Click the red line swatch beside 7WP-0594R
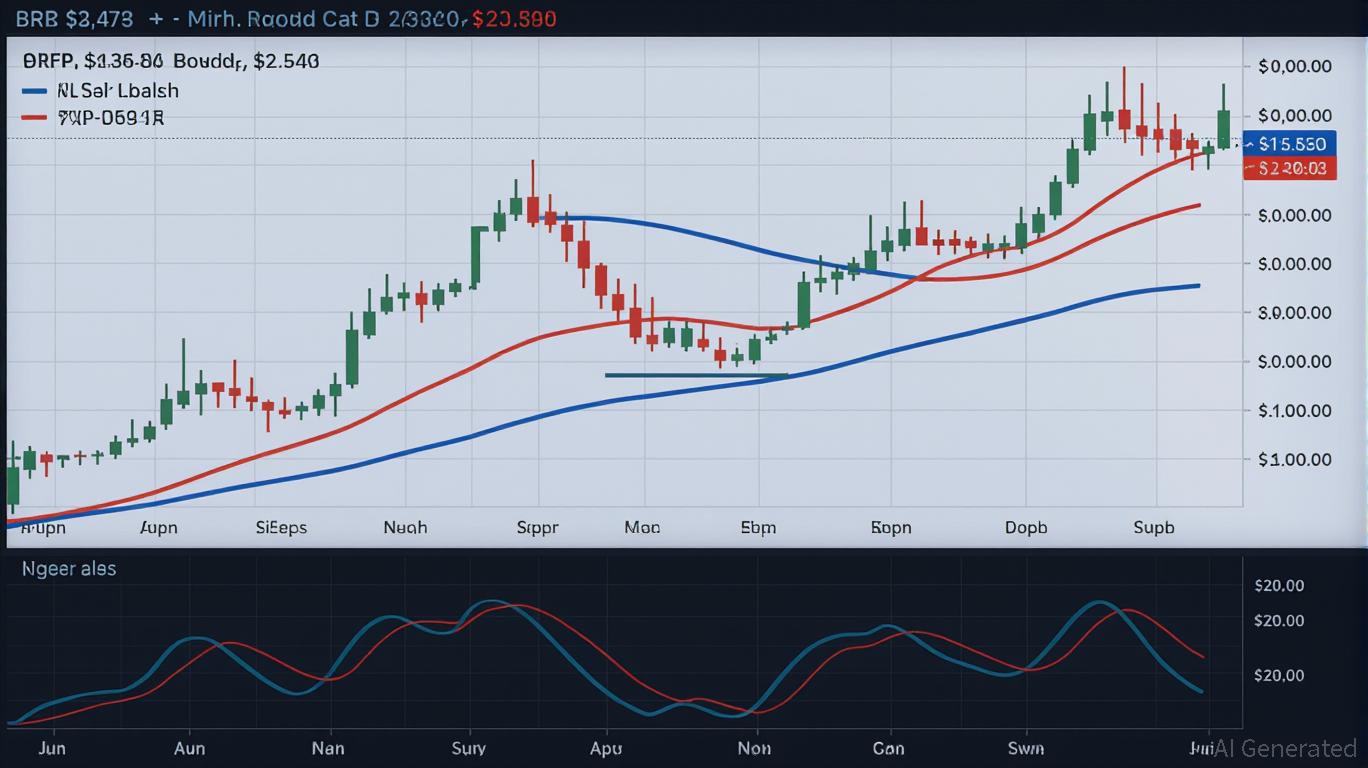 tap(34, 118)
